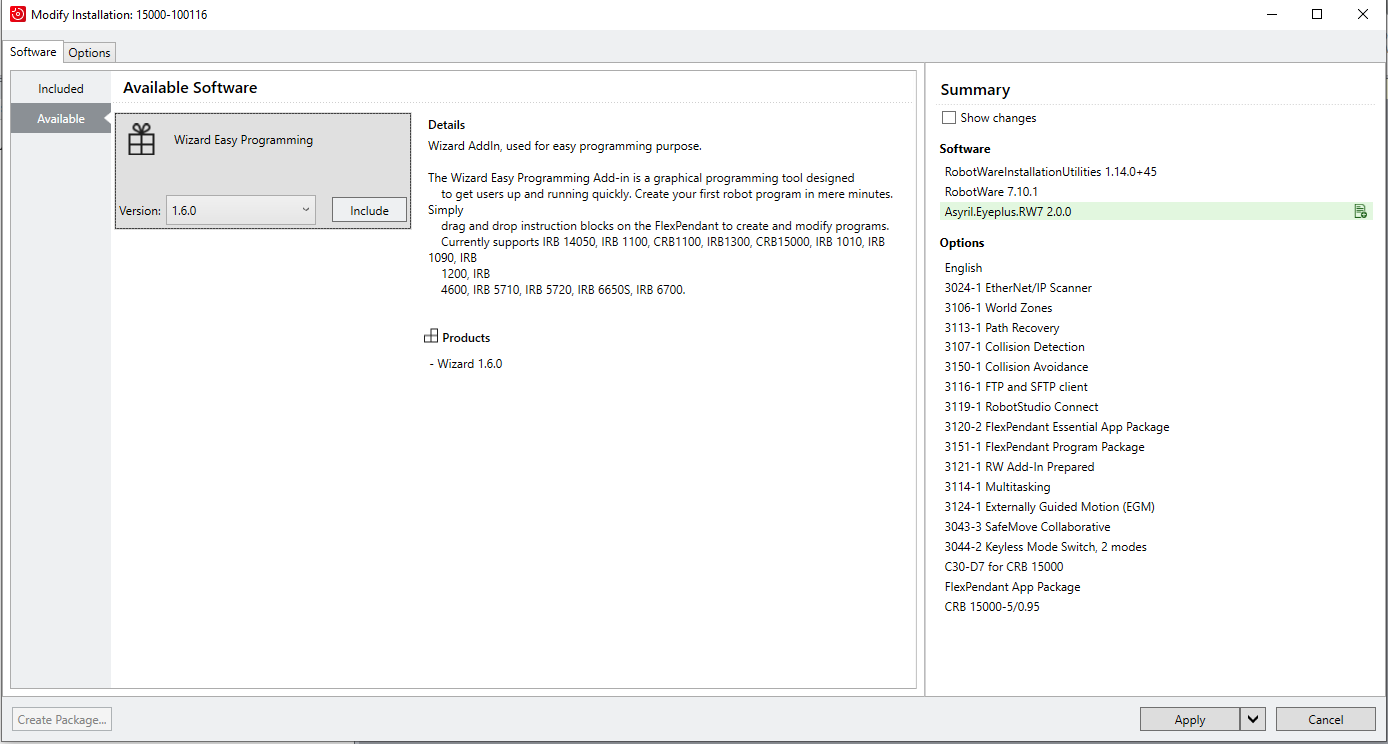Click 3150-1 Collision Avoidance option

[x=1017, y=367]
